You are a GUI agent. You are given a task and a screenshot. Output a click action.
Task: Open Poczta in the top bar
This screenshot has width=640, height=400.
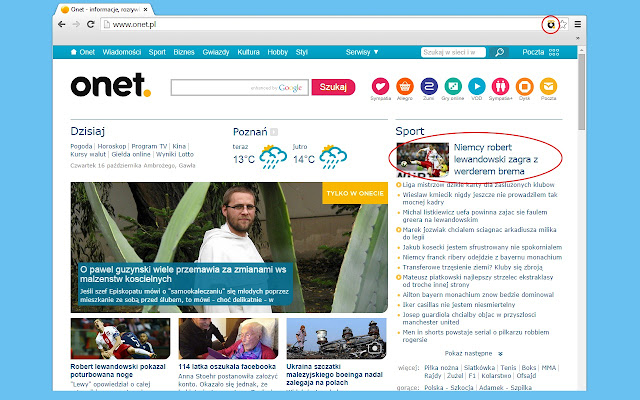pos(533,52)
